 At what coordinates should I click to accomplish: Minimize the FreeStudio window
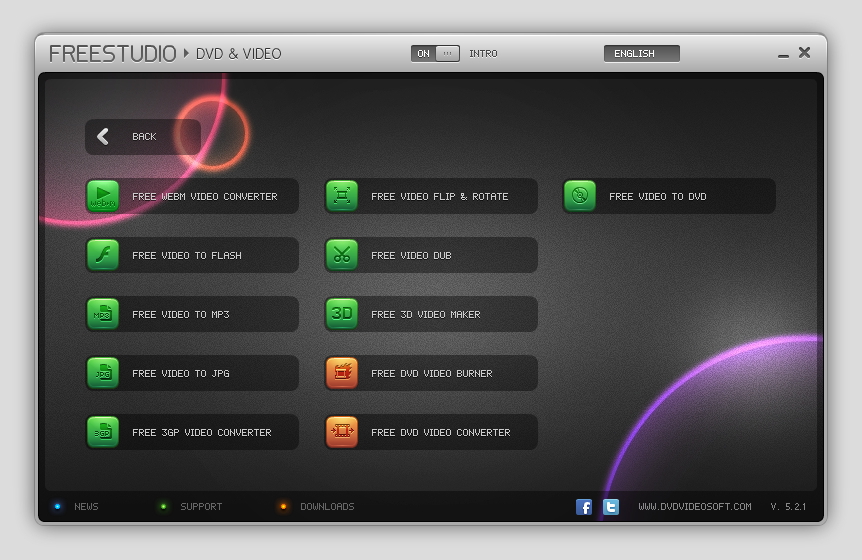click(783, 55)
